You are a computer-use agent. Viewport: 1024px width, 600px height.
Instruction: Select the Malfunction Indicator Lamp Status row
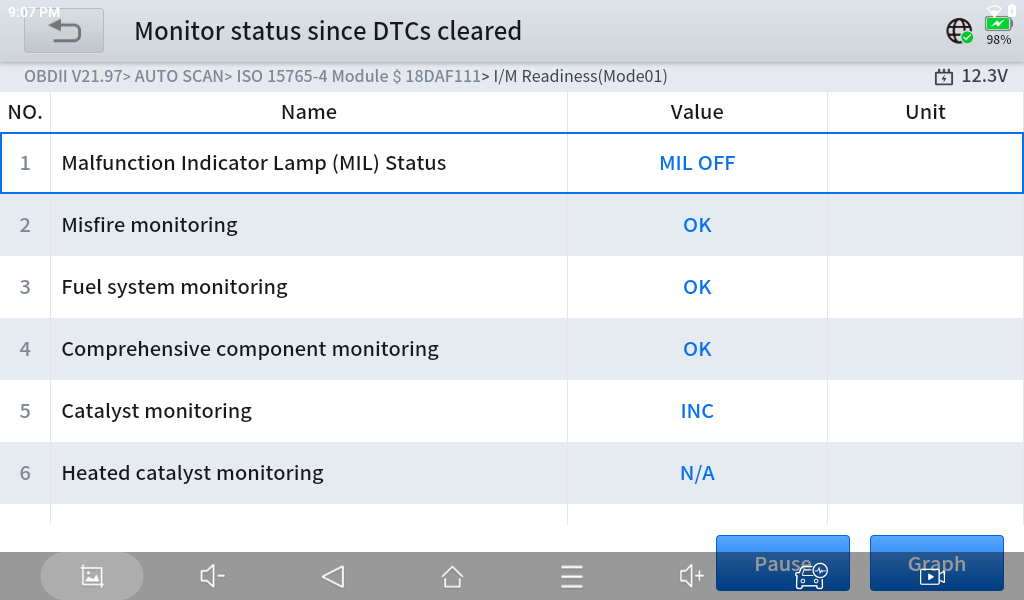[512, 163]
